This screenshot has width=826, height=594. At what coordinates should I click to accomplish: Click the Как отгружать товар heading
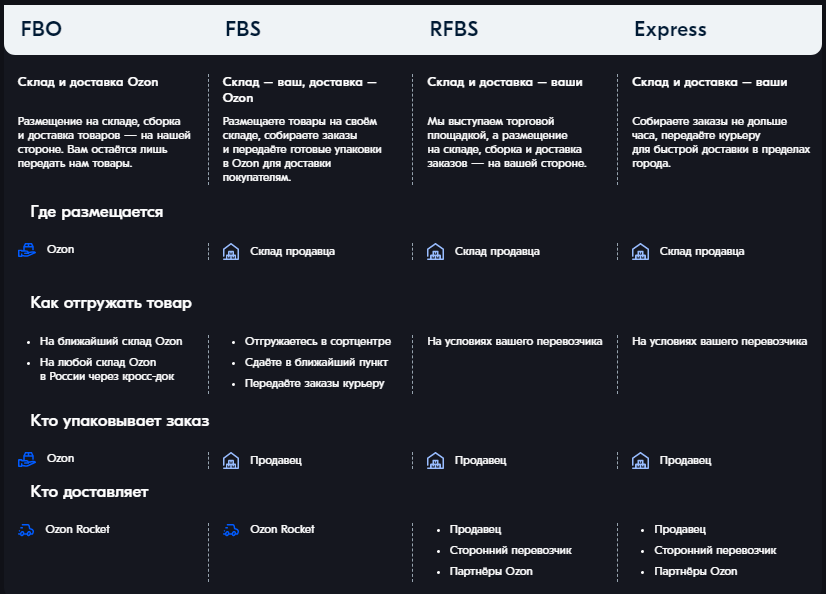pos(111,303)
